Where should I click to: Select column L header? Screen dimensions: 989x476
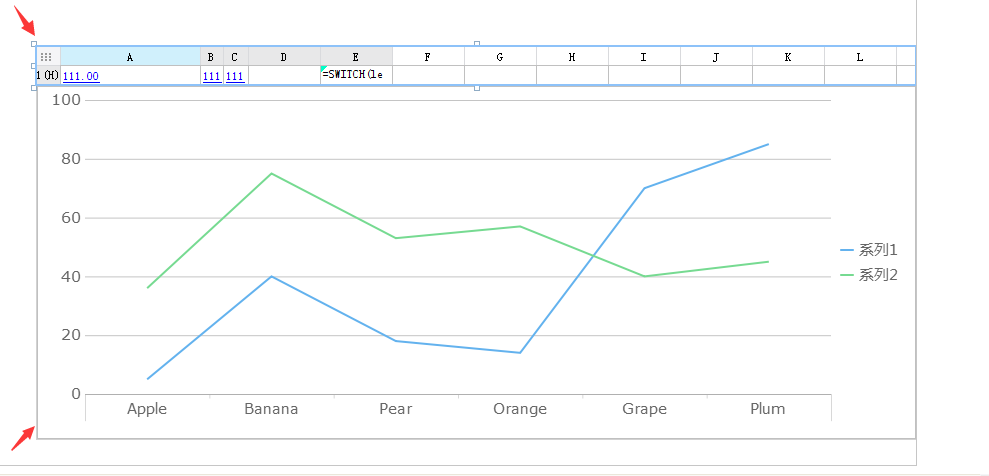860,57
